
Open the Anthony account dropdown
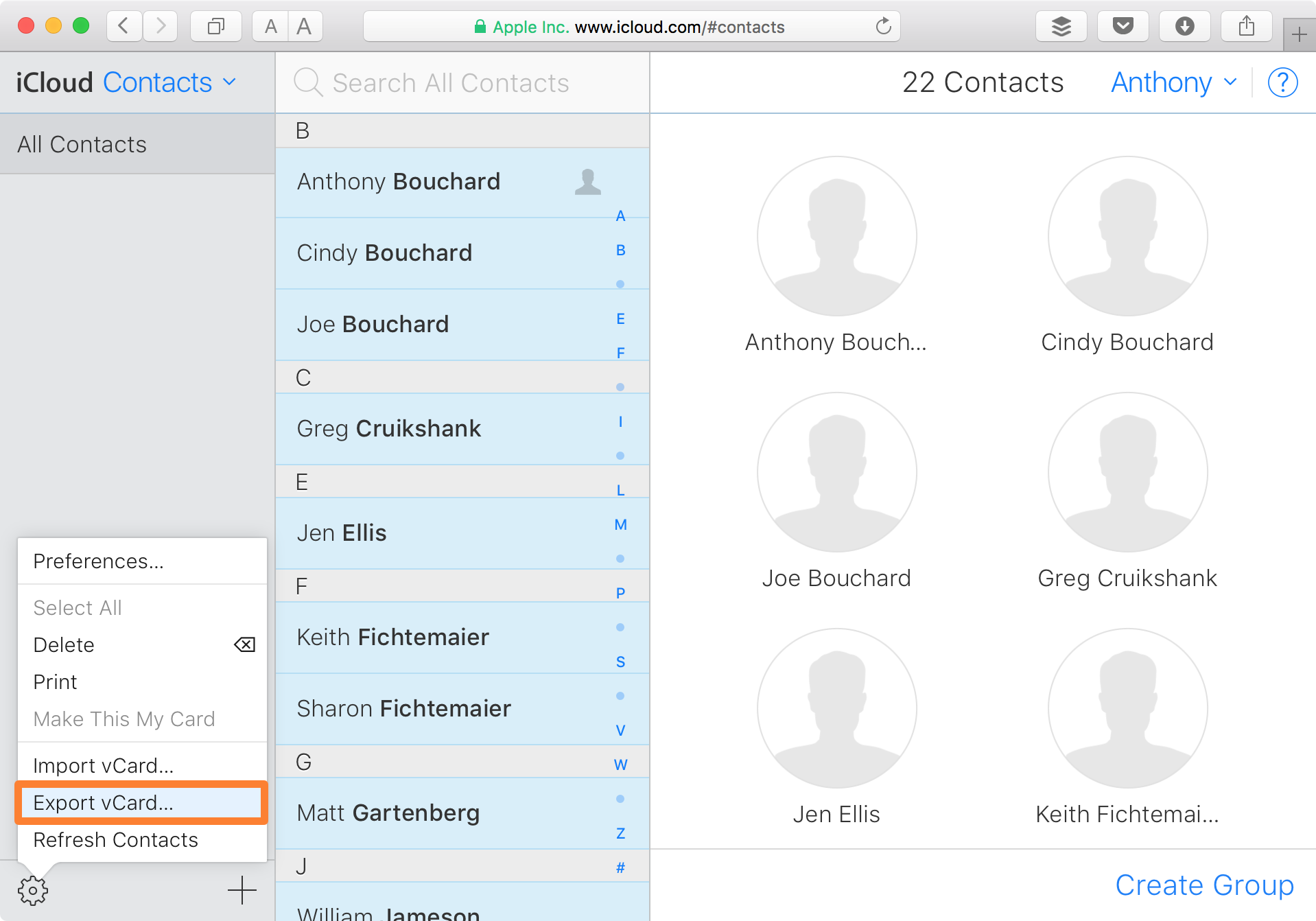[x=1174, y=82]
